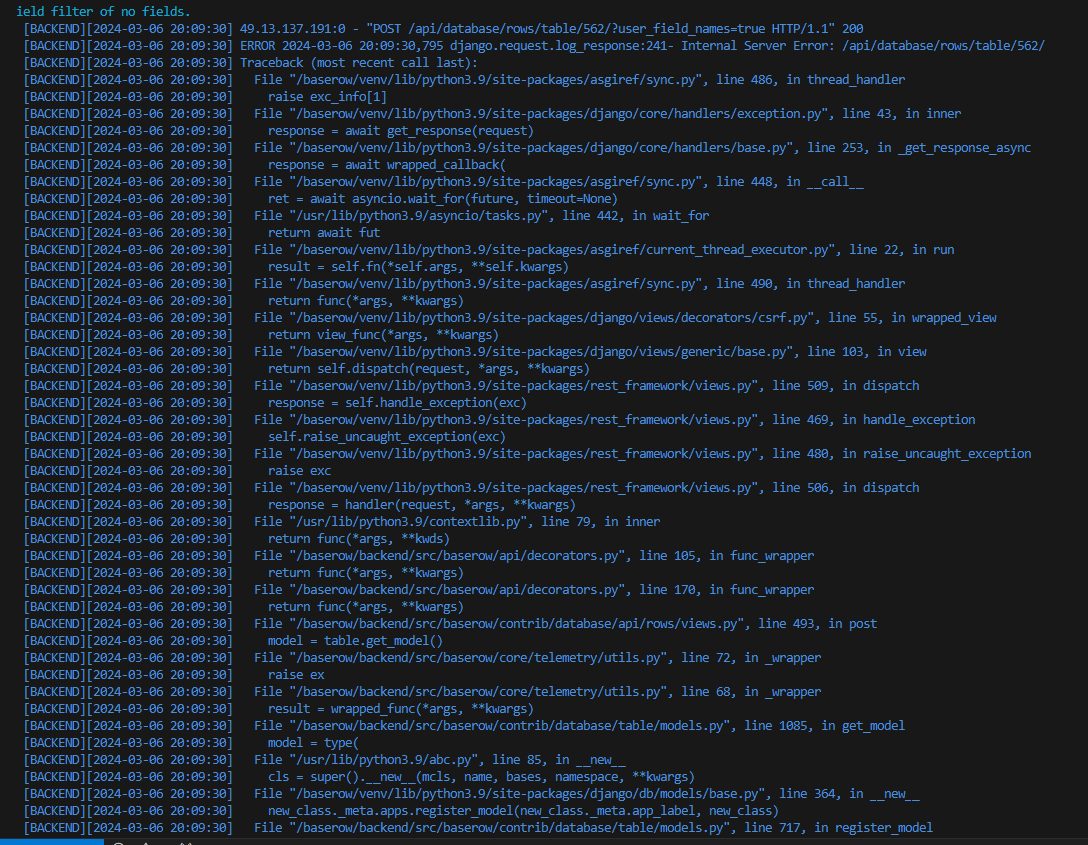Image resolution: width=1088 pixels, height=845 pixels.
Task: Click the django/views/decorators/csrf.py file path
Action: (x=552, y=317)
